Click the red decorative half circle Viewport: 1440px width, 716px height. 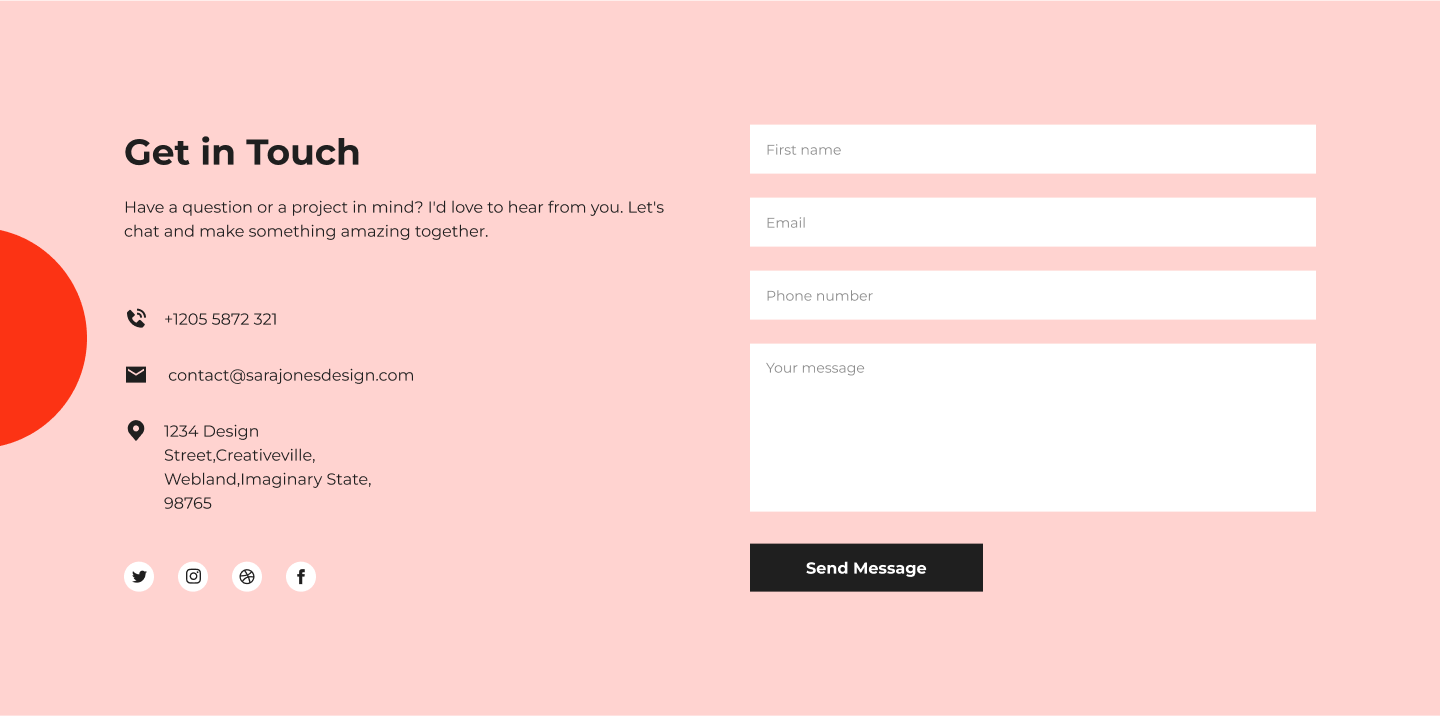coord(38,338)
